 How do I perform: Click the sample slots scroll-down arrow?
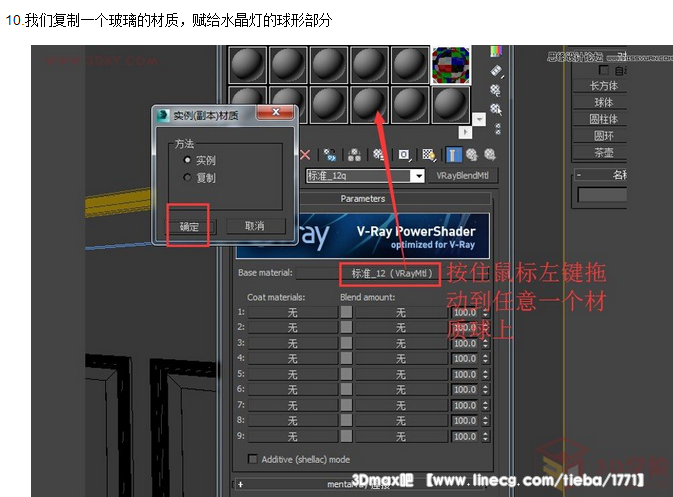pyautogui.click(x=479, y=119)
